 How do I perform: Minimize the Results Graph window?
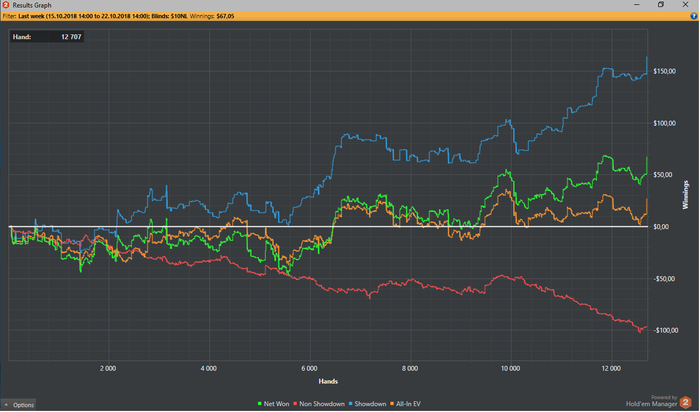637,5
